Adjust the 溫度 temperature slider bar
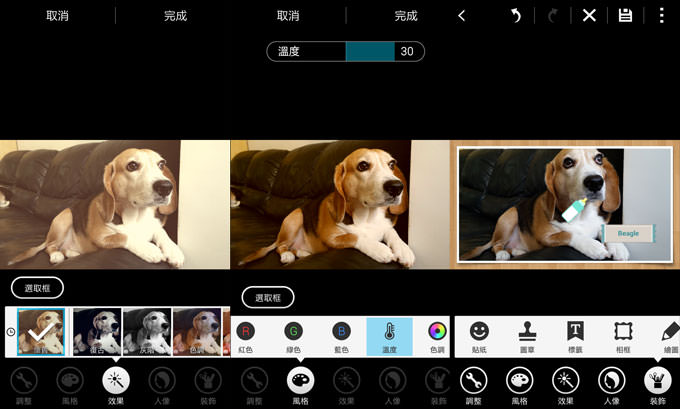This screenshot has width=680, height=409. 370,51
